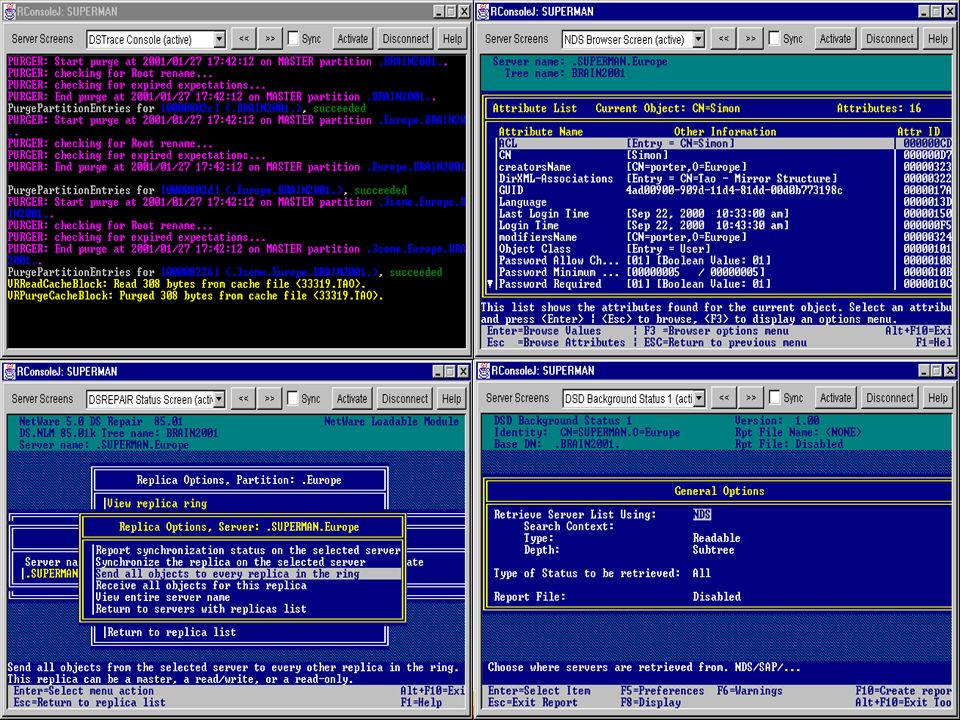960x720 pixels.
Task: Select 'Receive all objects for this replica'
Action: click(x=248, y=585)
